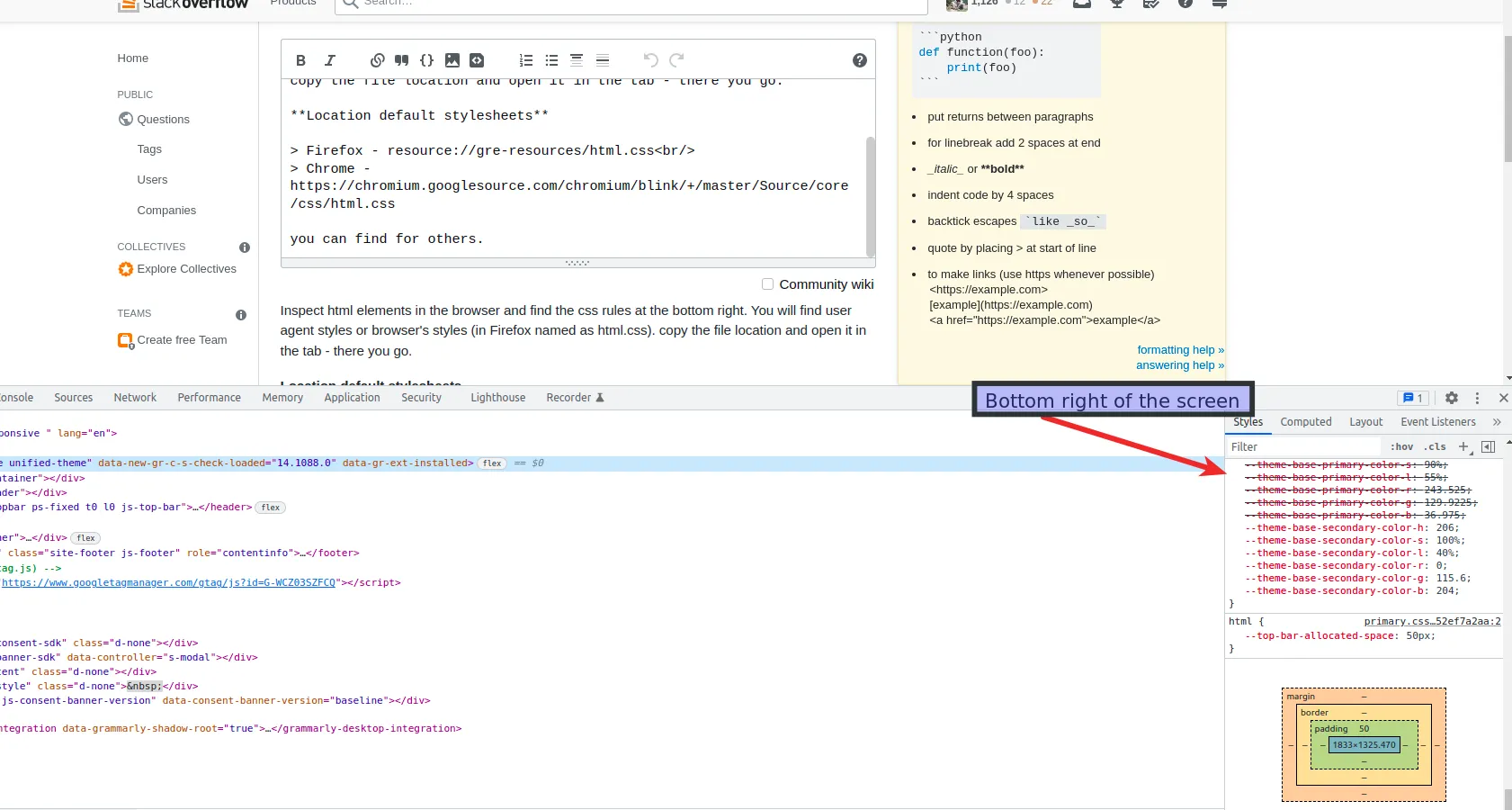Open Companies in the left sidebar

tap(166, 211)
